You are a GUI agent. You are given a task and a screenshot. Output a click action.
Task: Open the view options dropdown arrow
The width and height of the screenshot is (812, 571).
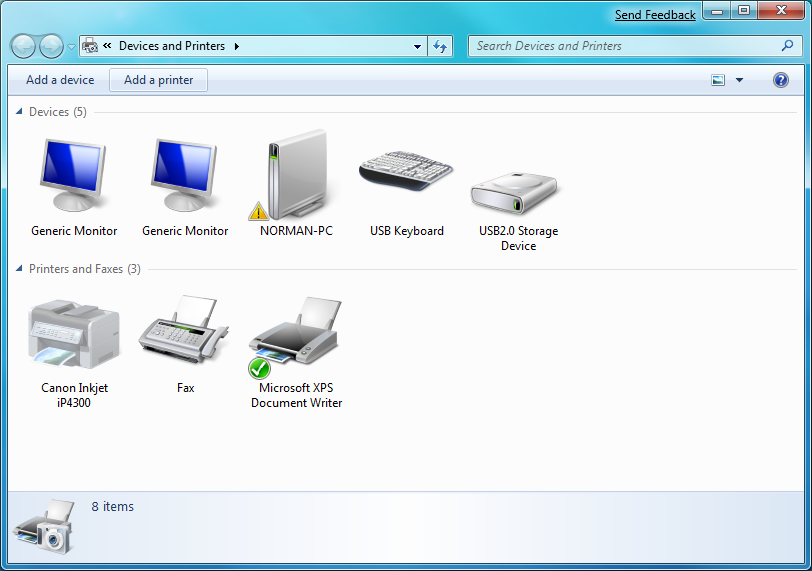(x=740, y=80)
